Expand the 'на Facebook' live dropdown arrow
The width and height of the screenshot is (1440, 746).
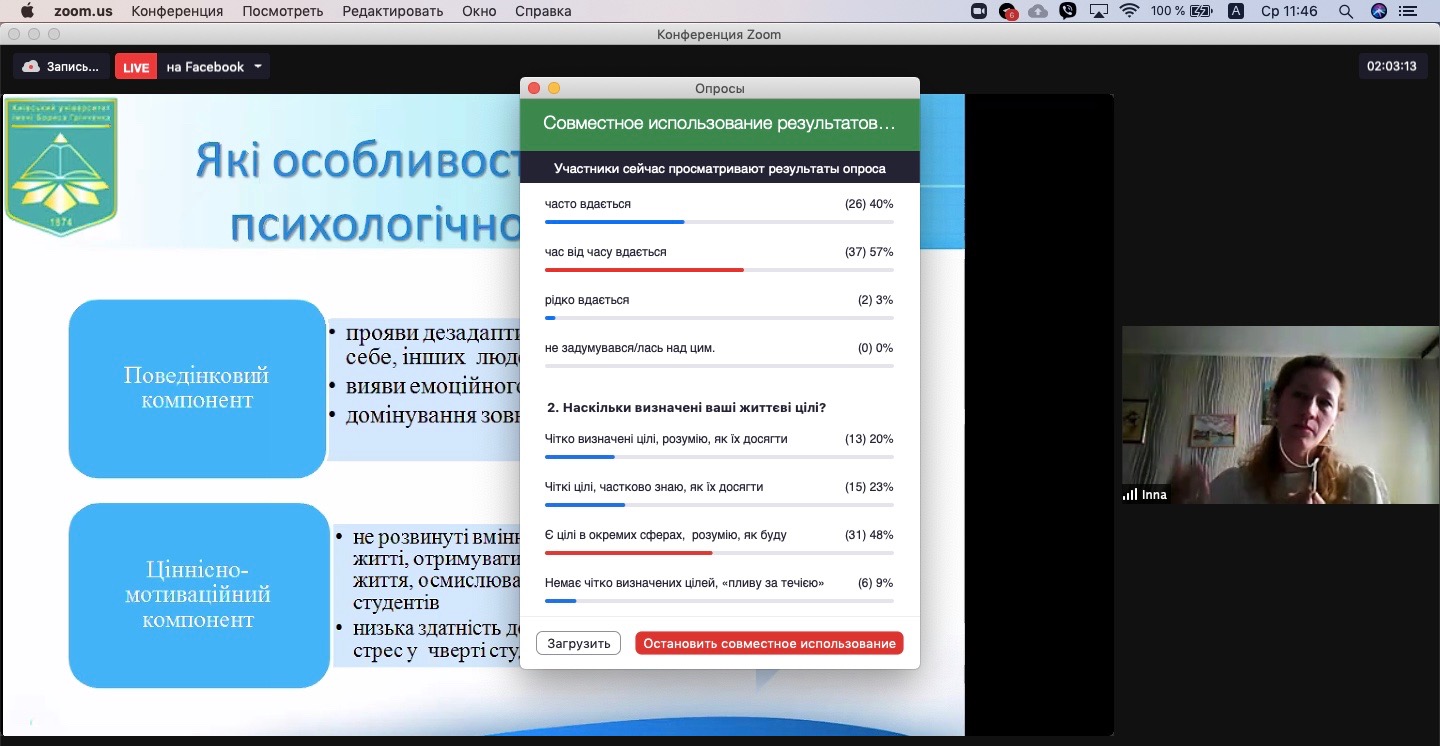(x=258, y=67)
